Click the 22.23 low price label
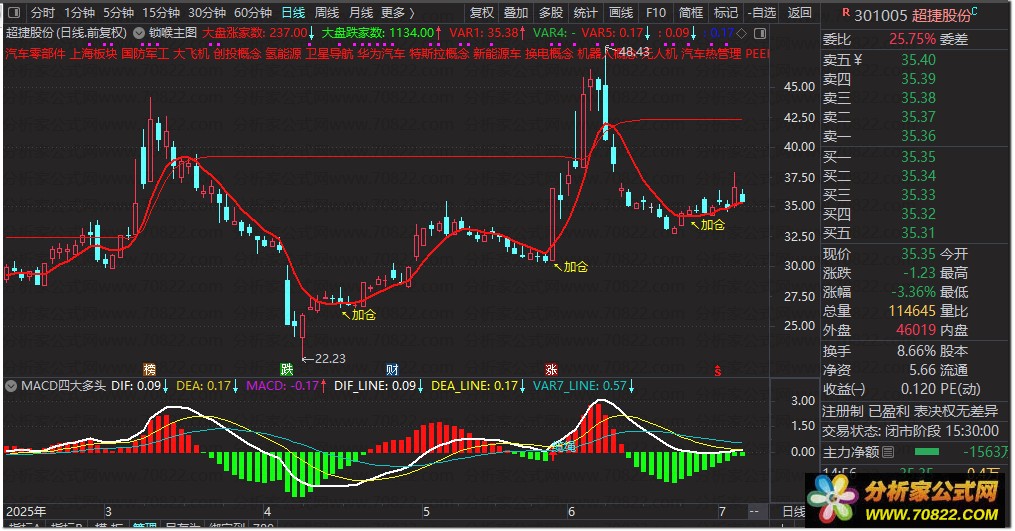The width and height of the screenshot is (1015, 531). click(x=329, y=359)
